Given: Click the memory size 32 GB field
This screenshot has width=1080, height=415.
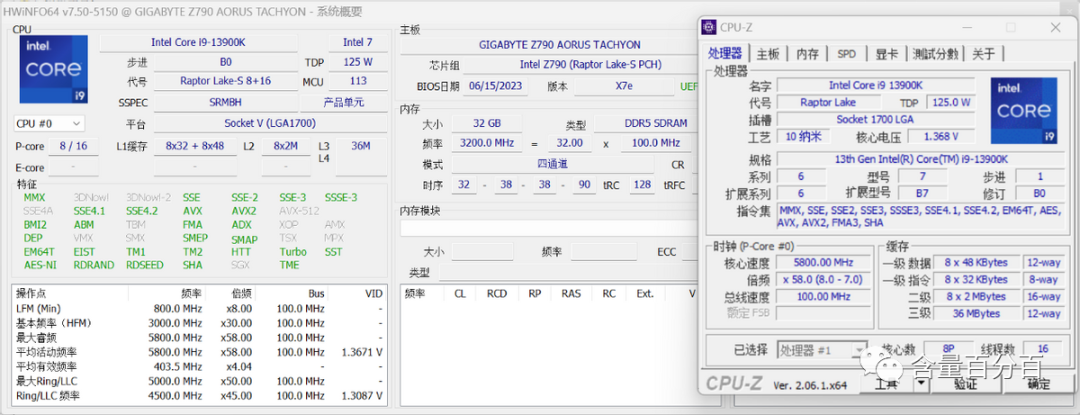Looking at the screenshot, I should [x=487, y=124].
